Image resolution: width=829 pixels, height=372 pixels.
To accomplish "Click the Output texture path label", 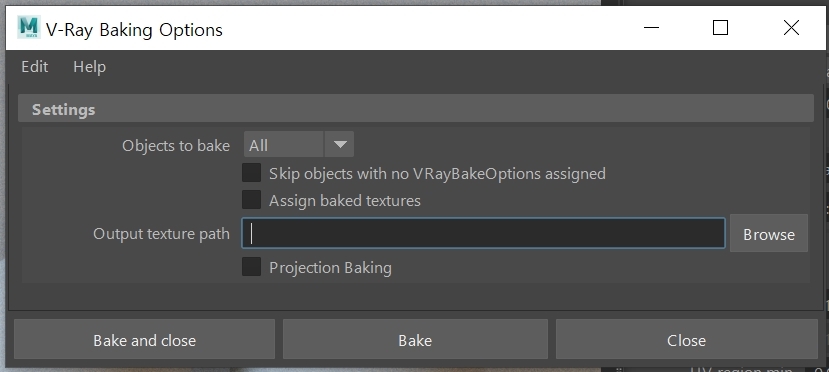I will [161, 234].
